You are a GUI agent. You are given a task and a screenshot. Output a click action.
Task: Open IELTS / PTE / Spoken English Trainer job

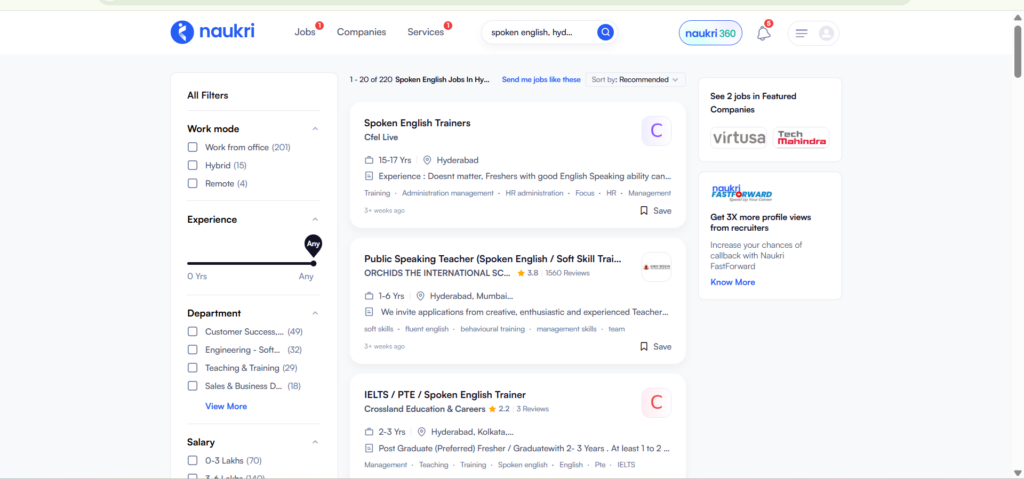[445, 395]
